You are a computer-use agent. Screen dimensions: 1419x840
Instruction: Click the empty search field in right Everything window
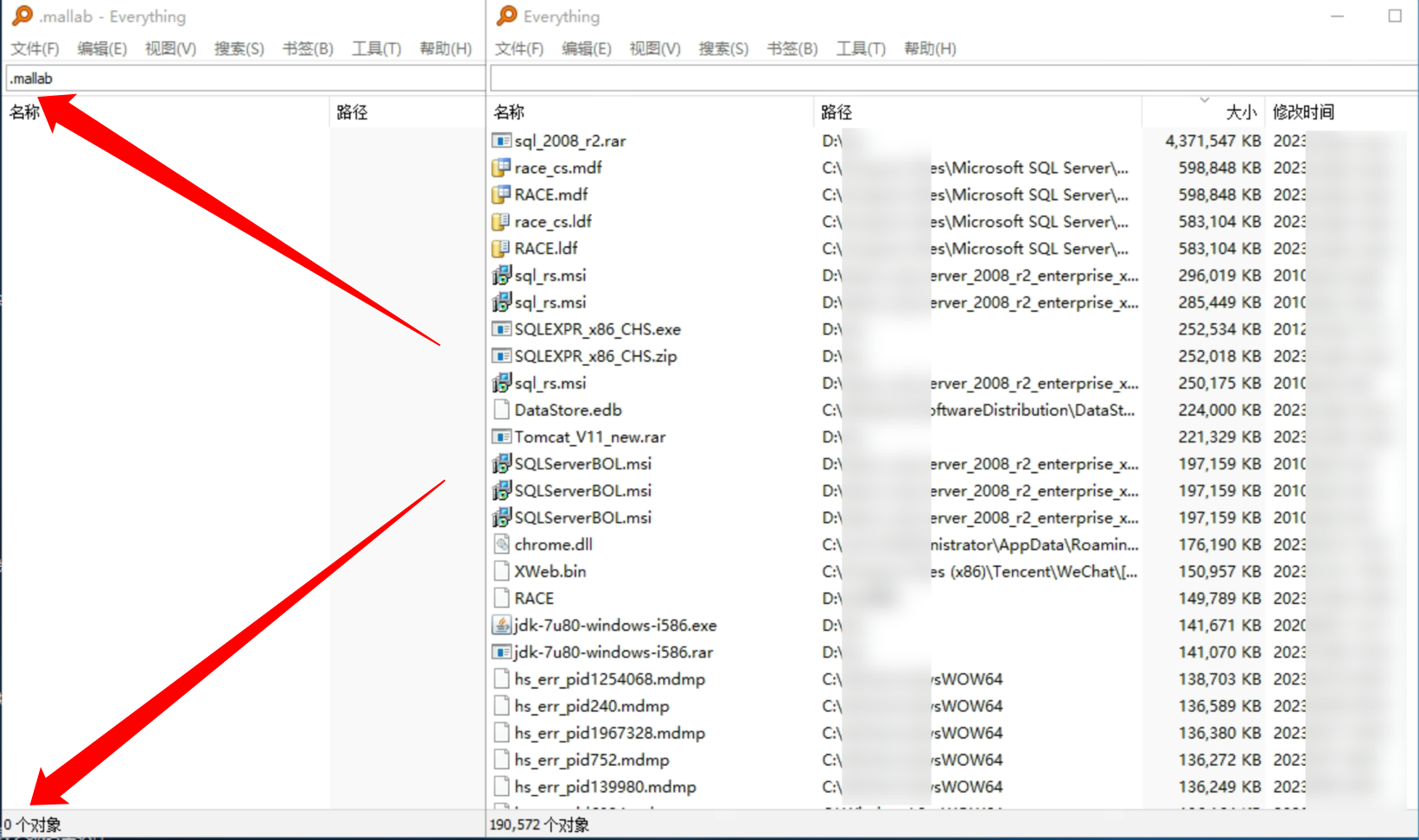[953, 78]
